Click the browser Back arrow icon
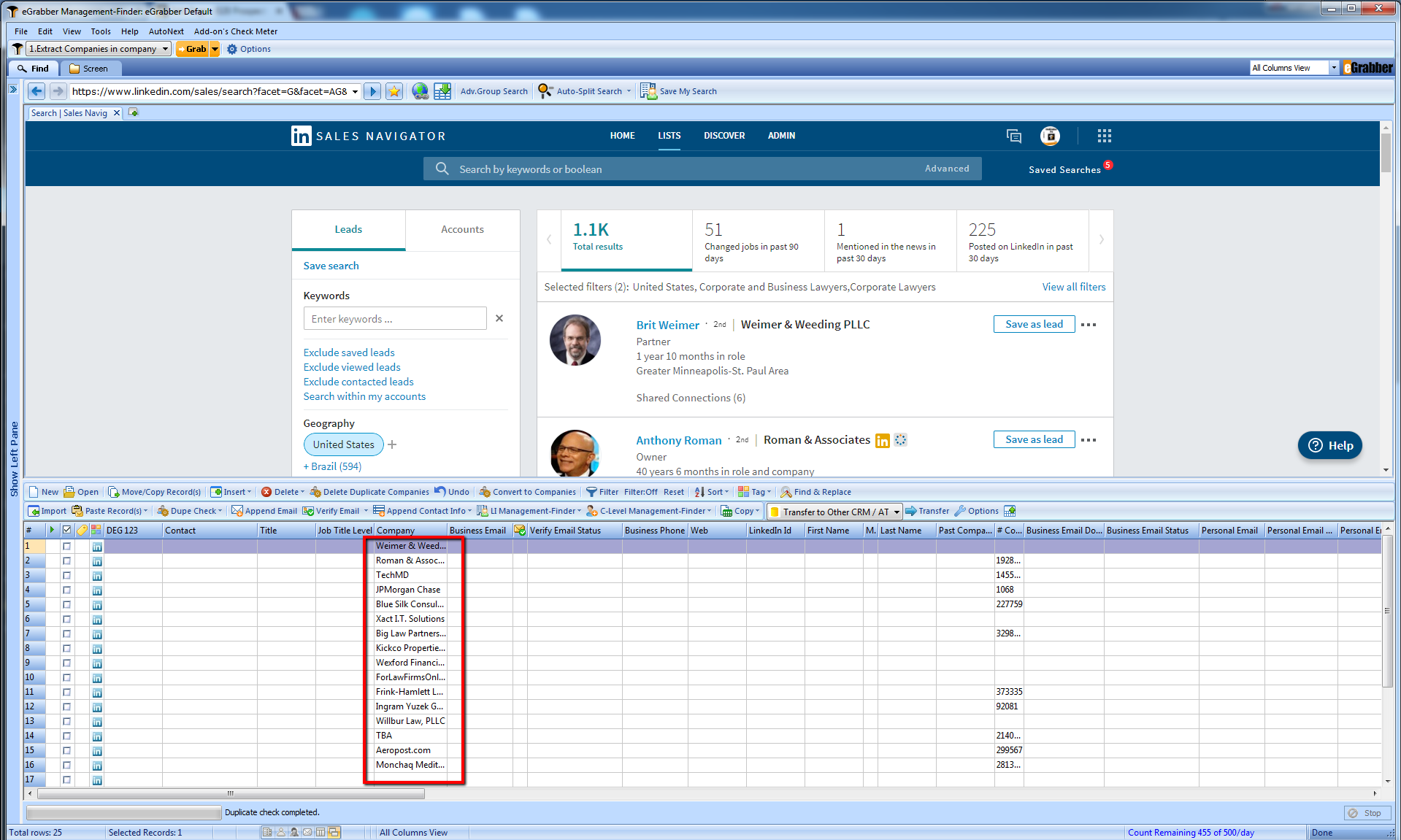The height and width of the screenshot is (840, 1401). (37, 91)
